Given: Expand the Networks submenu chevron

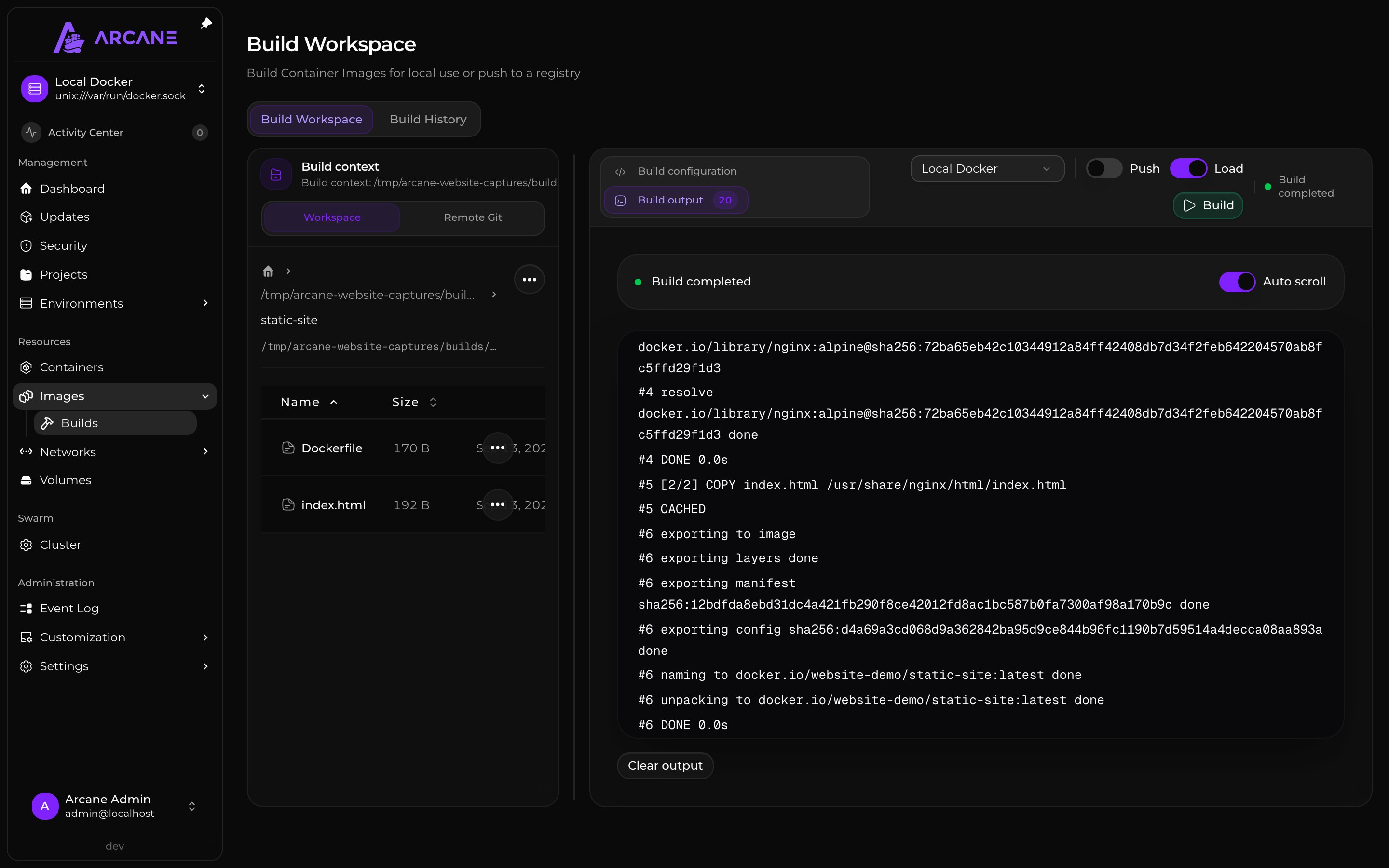Looking at the screenshot, I should click(205, 452).
